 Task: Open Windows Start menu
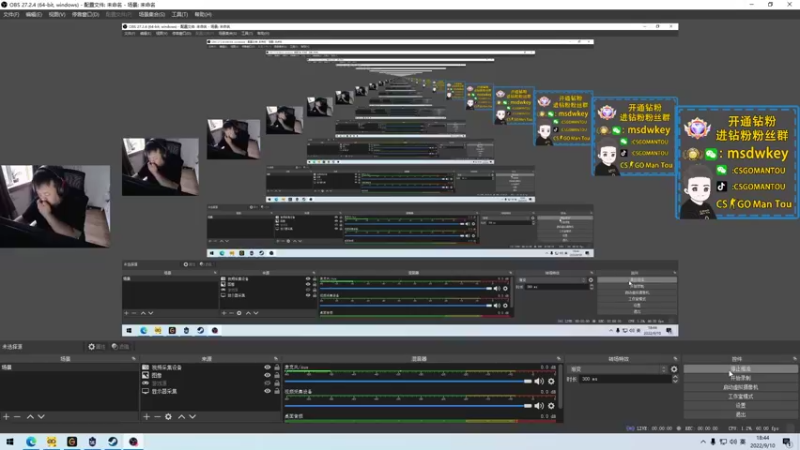(x=10, y=441)
